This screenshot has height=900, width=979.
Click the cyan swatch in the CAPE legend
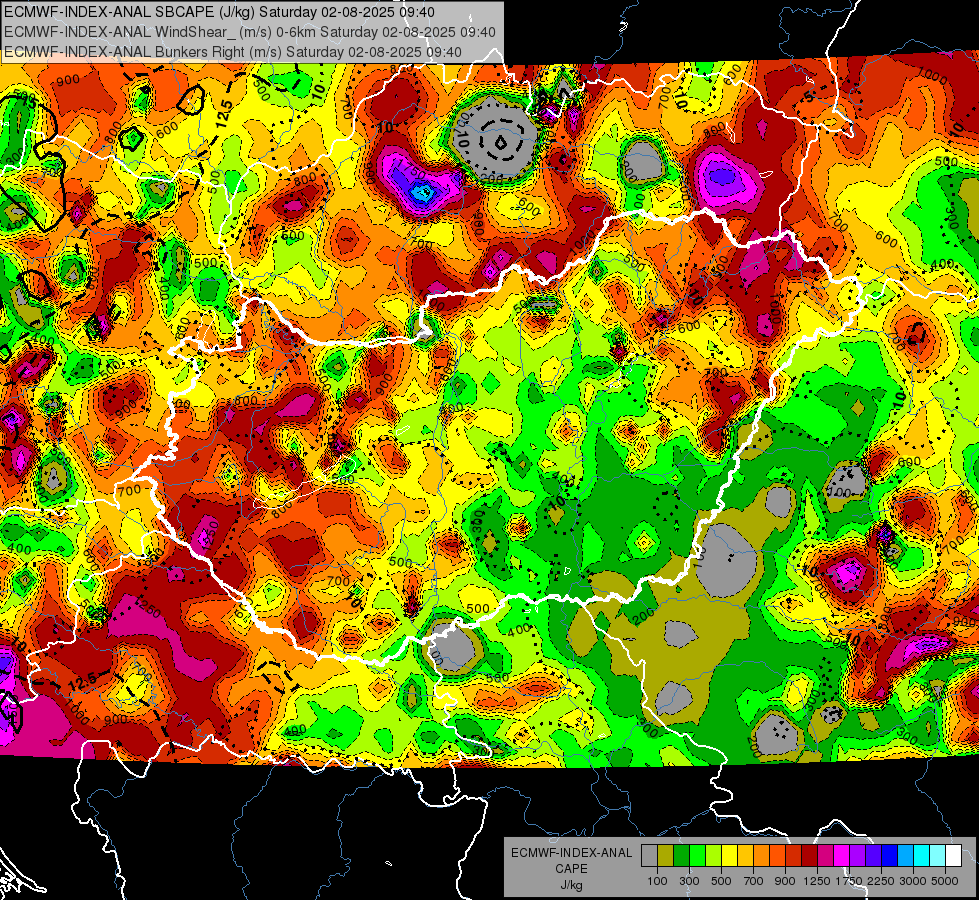[x=922, y=856]
